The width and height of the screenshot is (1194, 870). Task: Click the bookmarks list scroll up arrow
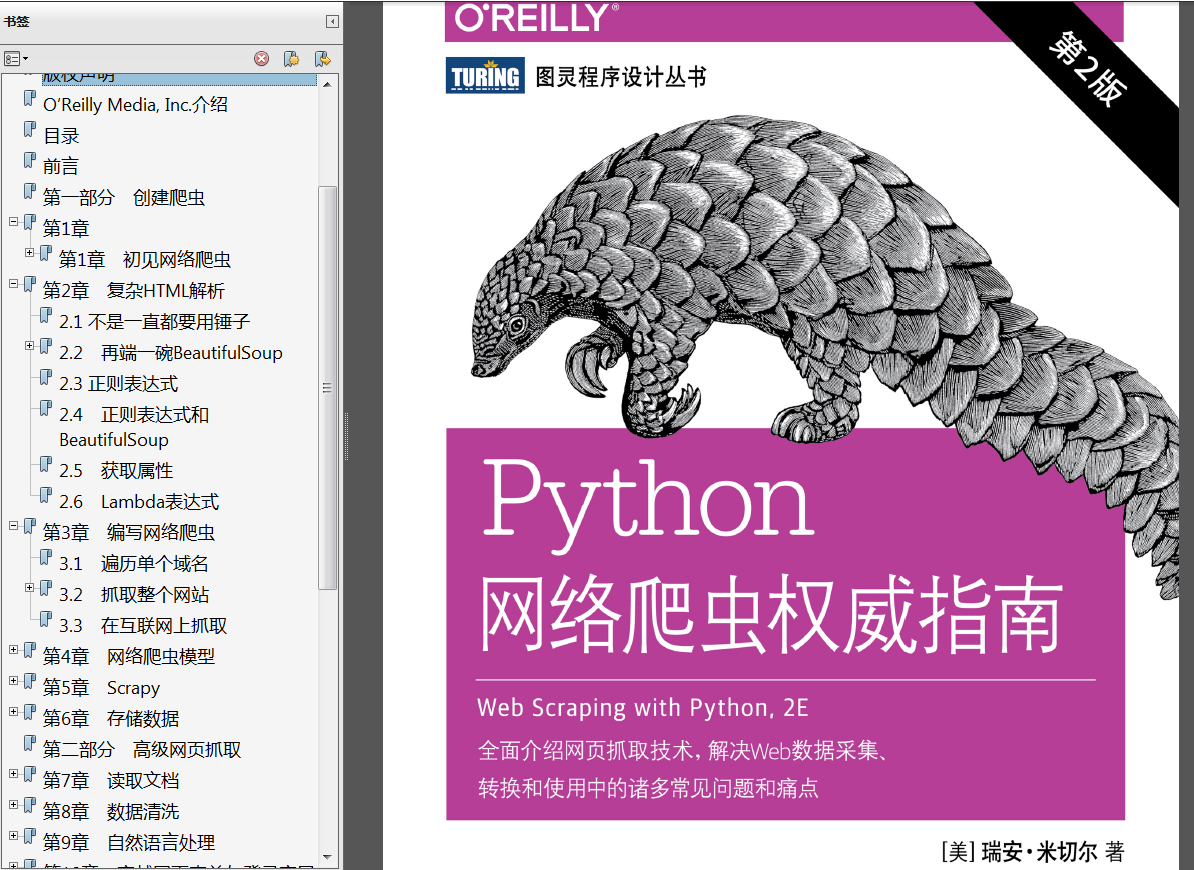point(327,84)
